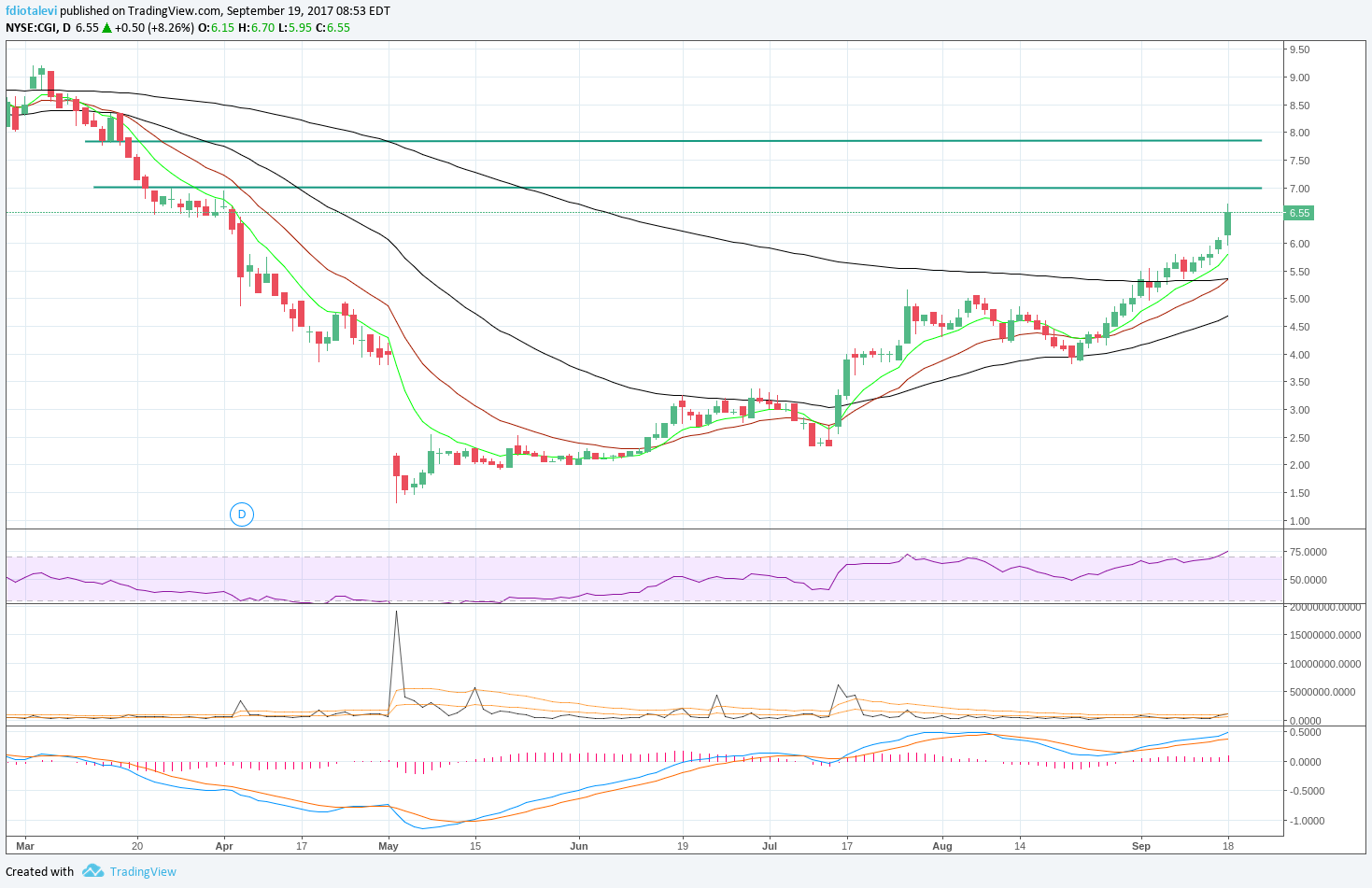Click the last green candlestick on chart
The image size is (1372, 888).
[1228, 222]
